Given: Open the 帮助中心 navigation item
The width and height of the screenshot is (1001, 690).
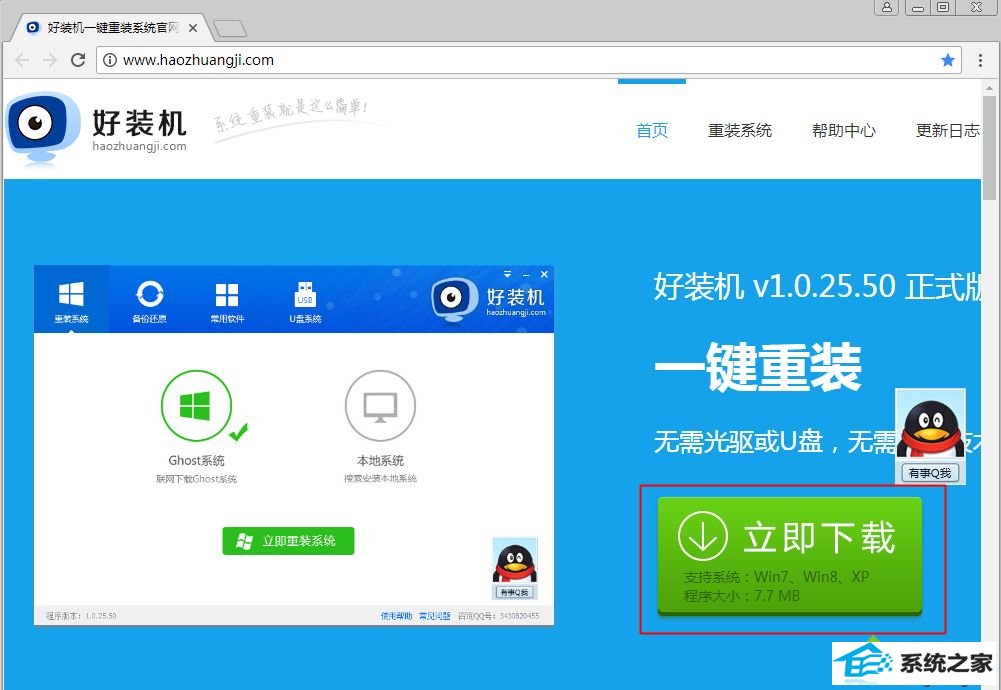Looking at the screenshot, I should [x=843, y=130].
